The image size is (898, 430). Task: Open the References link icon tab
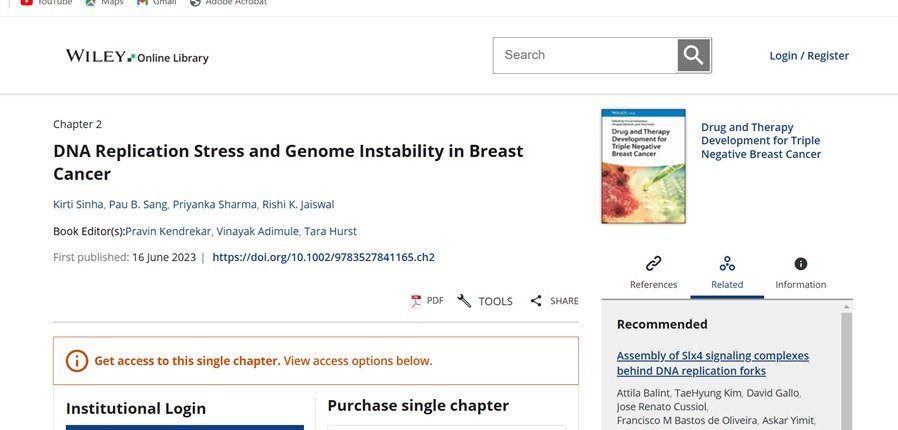[653, 264]
